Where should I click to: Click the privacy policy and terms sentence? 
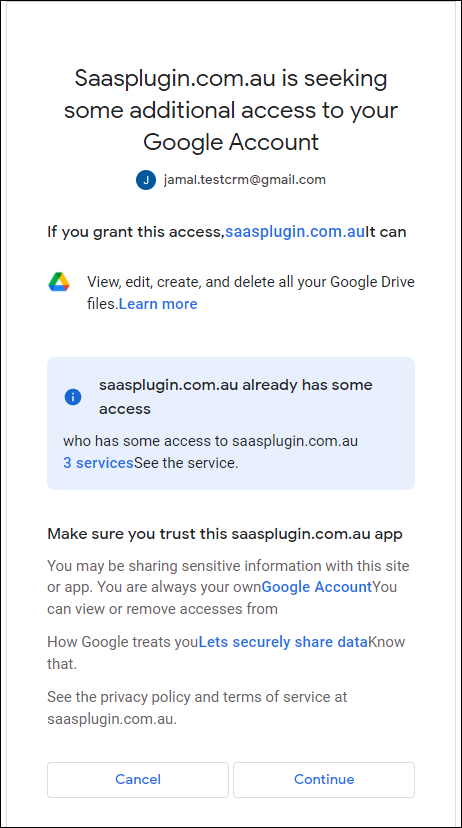point(197,708)
